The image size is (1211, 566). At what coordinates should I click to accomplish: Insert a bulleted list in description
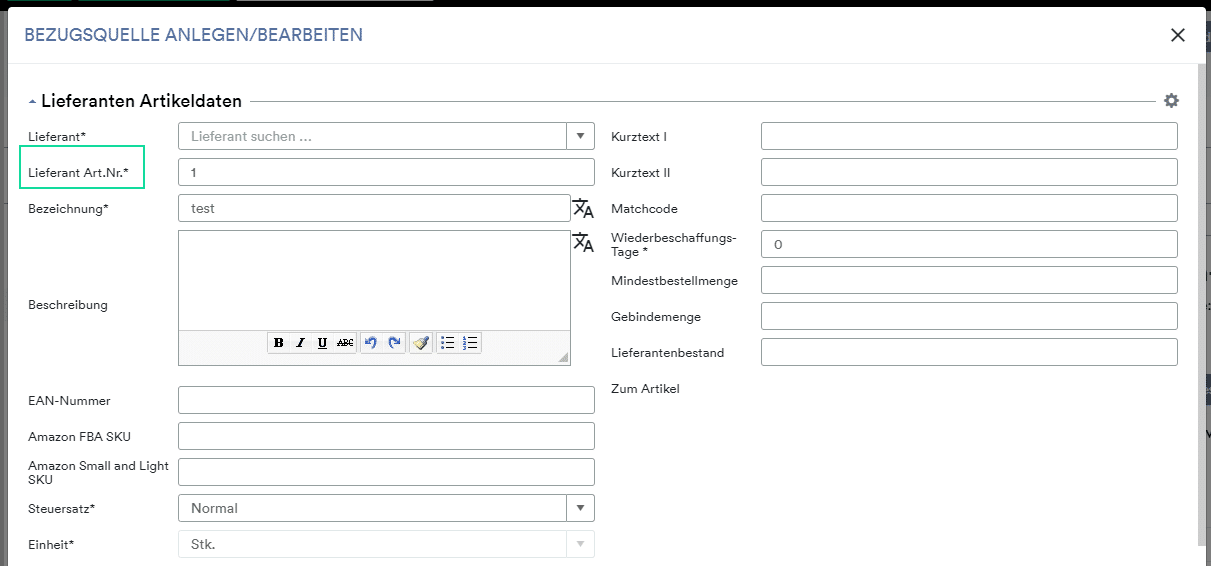(448, 343)
